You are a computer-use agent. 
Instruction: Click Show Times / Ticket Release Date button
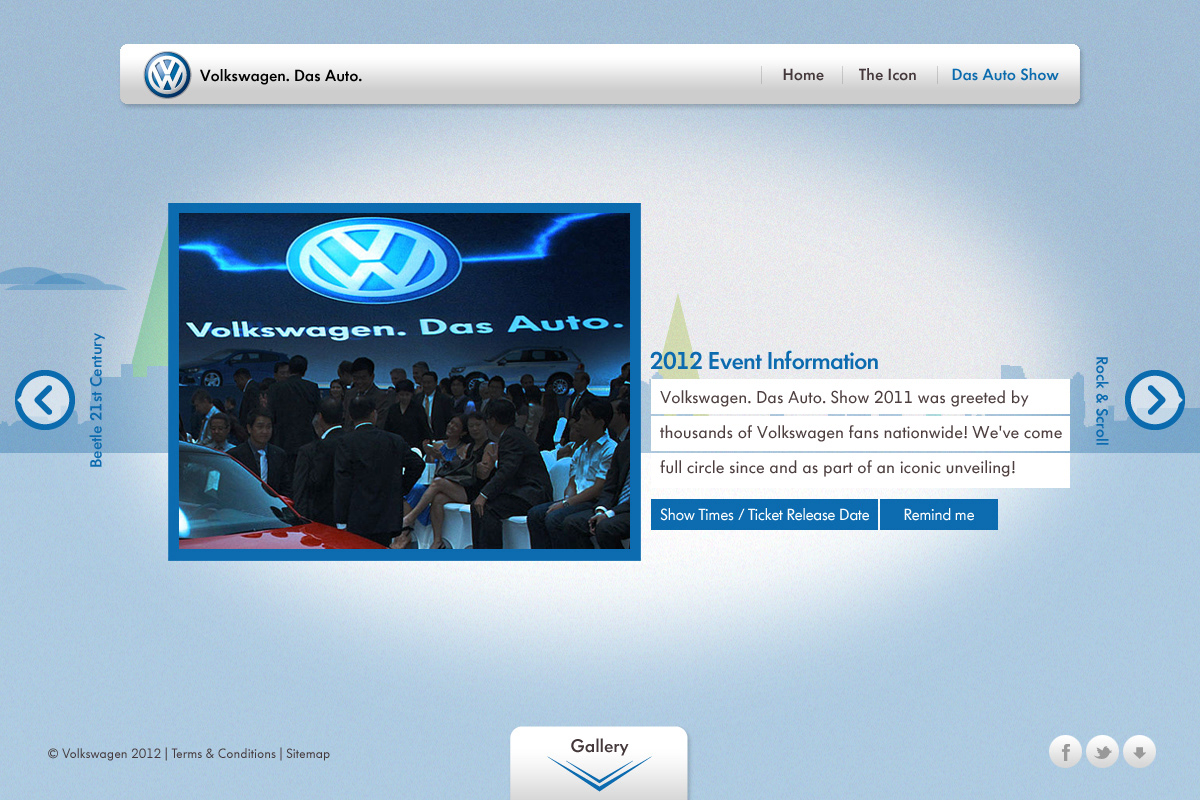[x=764, y=515]
